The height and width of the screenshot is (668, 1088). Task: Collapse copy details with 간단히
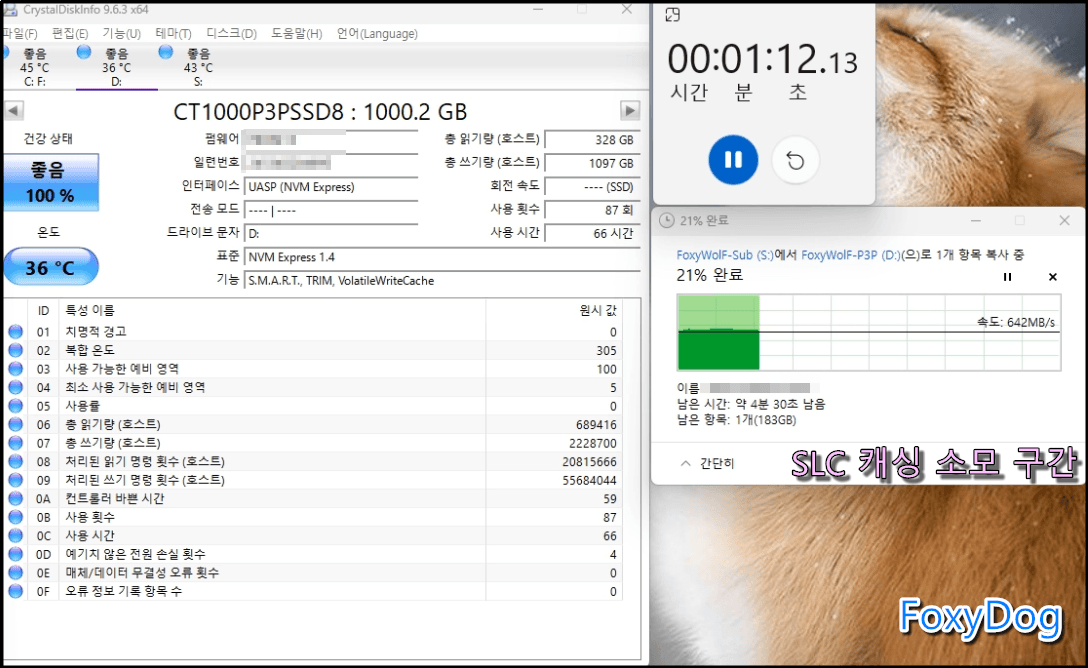tap(707, 463)
